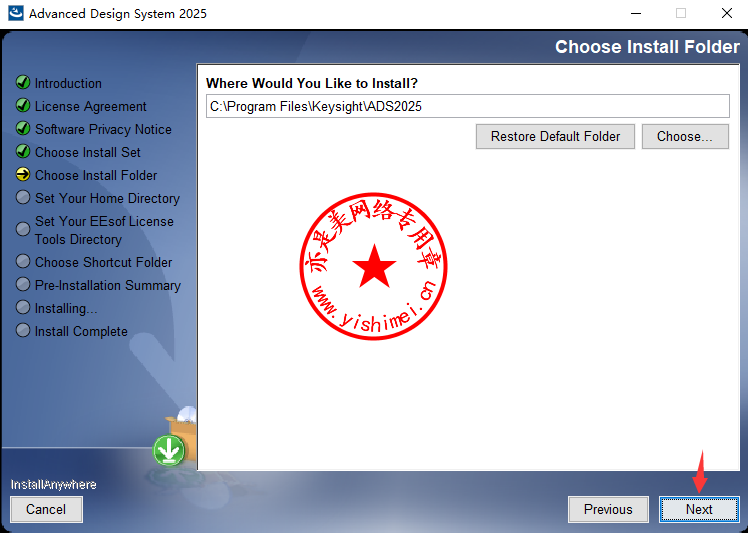The image size is (748, 533).
Task: Click the gray circle beside Pre-Installation Summary
Action: click(22, 284)
